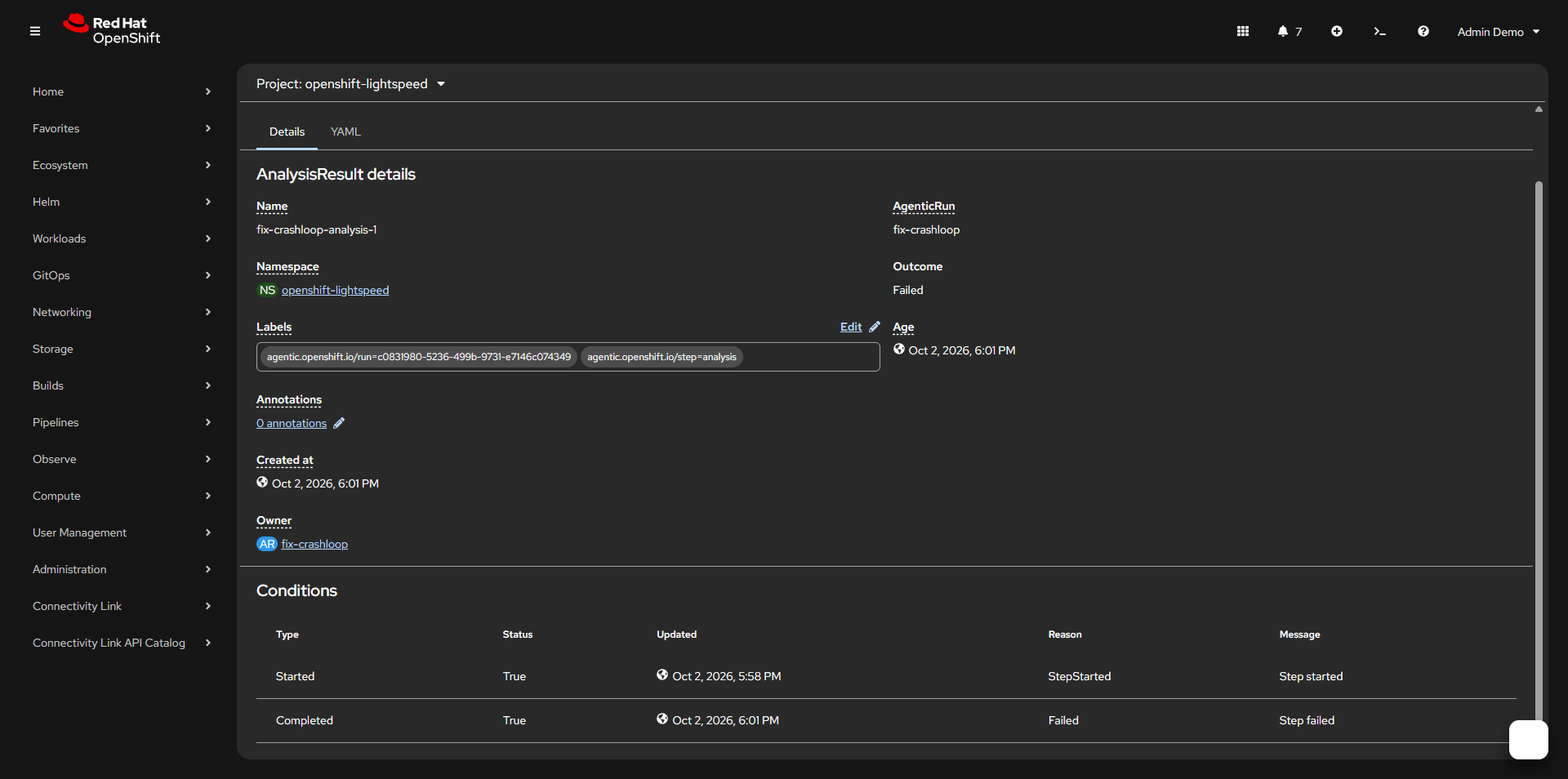Open the application launcher grid

1243,31
